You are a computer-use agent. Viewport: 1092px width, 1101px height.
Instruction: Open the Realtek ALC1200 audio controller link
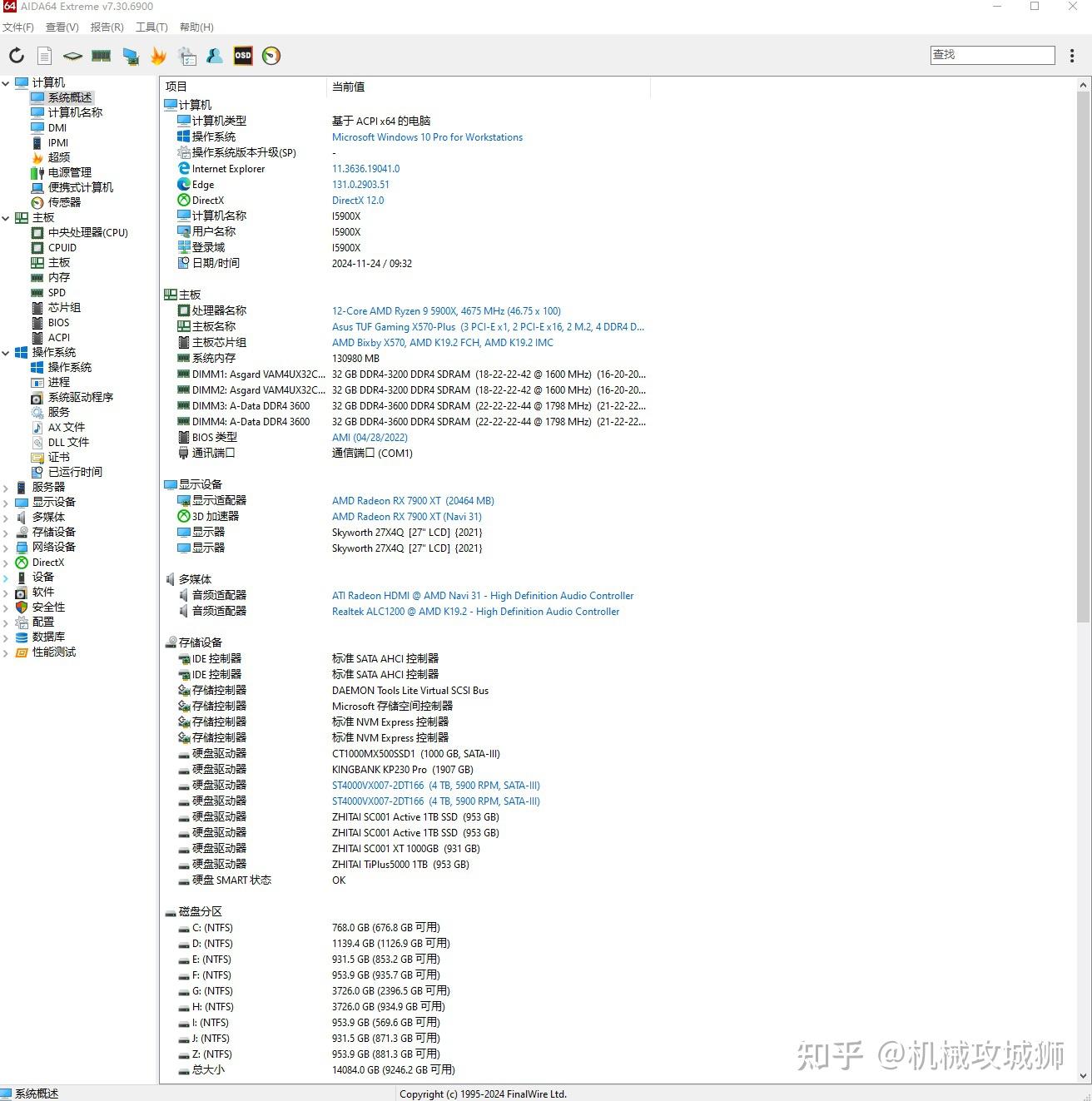tap(475, 612)
